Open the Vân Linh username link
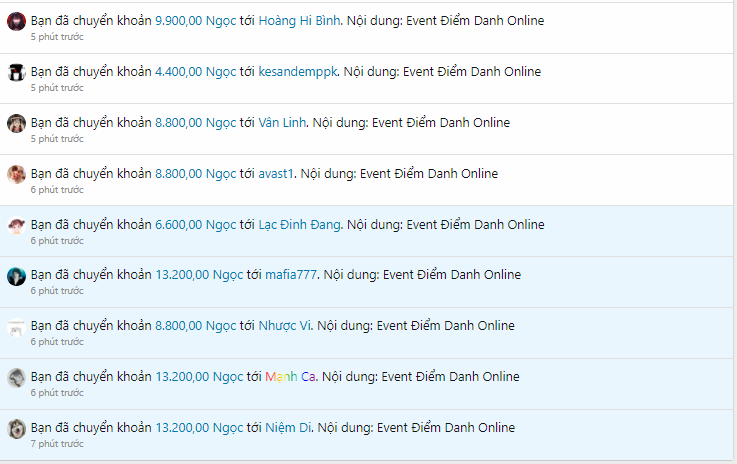This screenshot has height=464, width=737. click(281, 122)
